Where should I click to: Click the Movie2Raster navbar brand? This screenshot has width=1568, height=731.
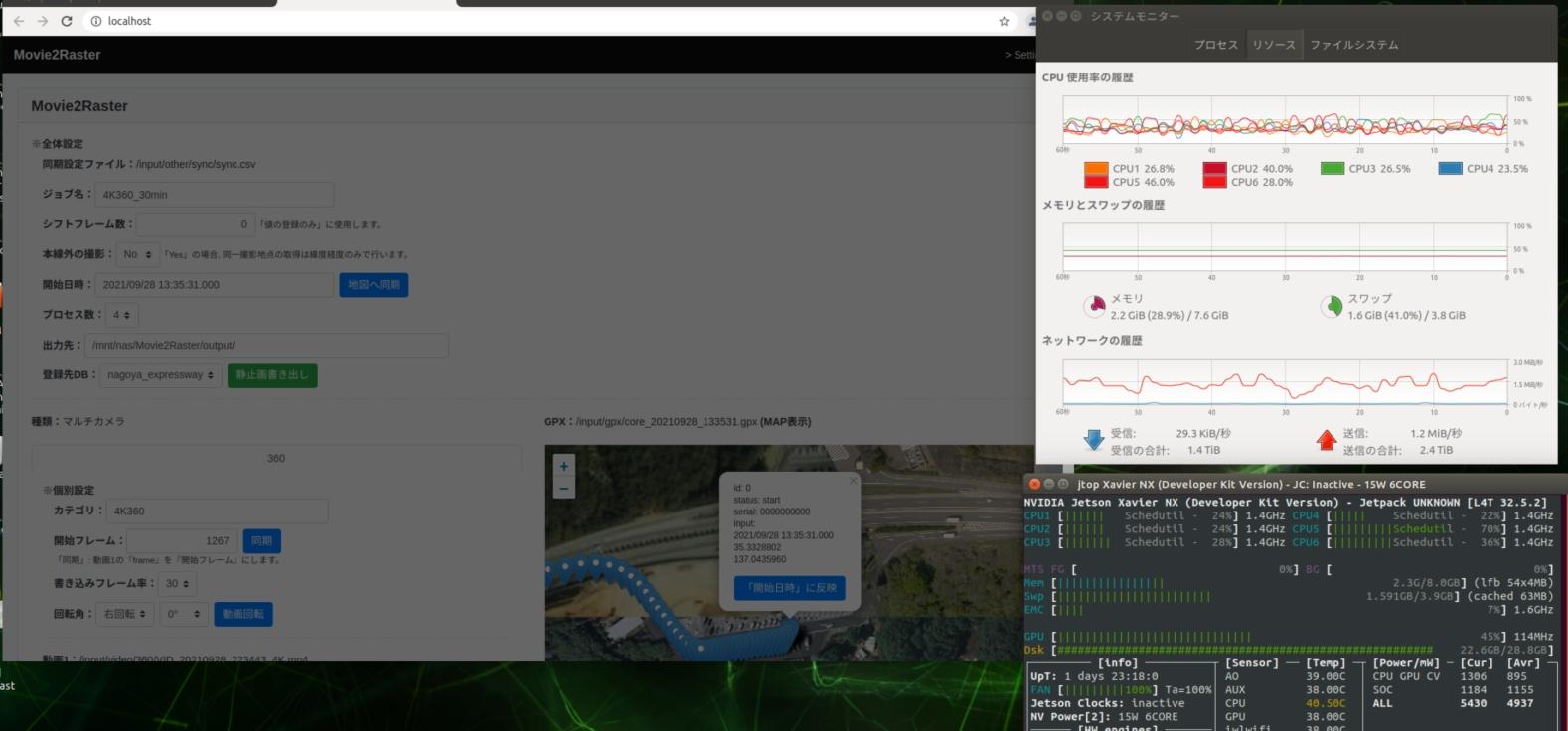pyautogui.click(x=57, y=55)
